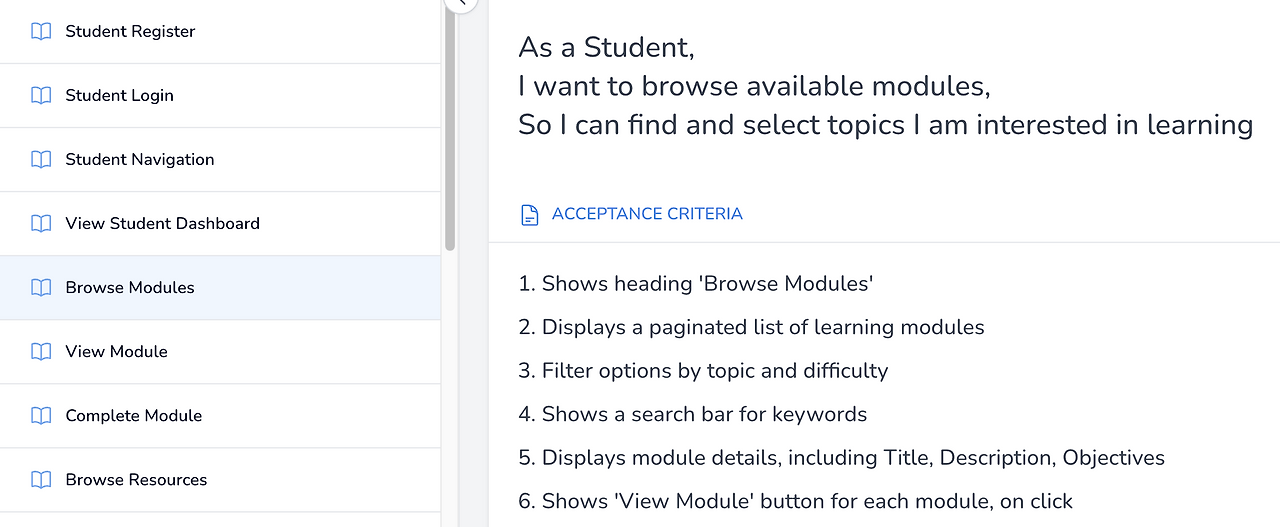Click the book icon beside Student Register
The image size is (1280, 527).
pyautogui.click(x=41, y=32)
